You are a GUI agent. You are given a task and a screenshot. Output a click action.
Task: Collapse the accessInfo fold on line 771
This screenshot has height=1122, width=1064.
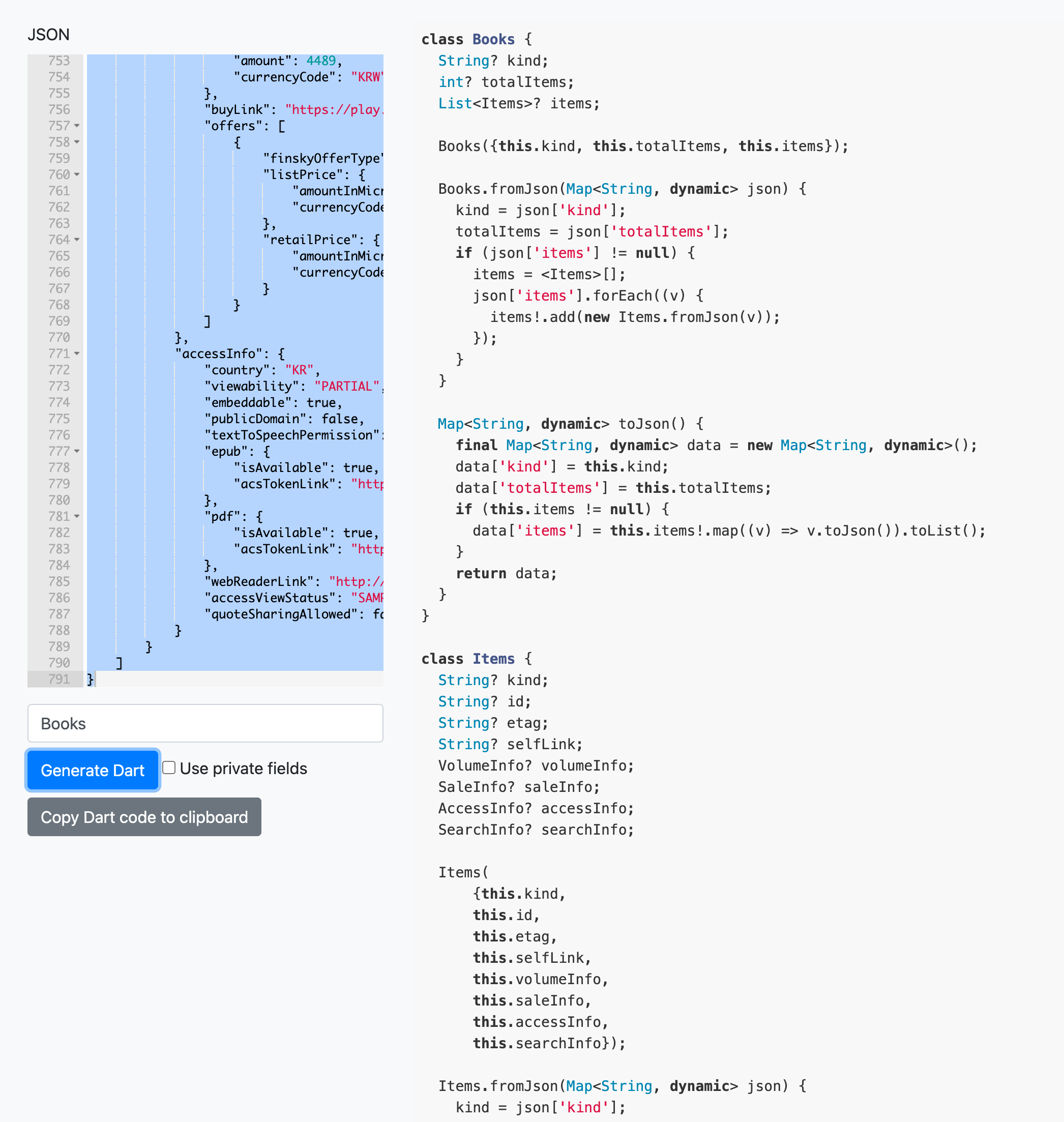tap(77, 354)
